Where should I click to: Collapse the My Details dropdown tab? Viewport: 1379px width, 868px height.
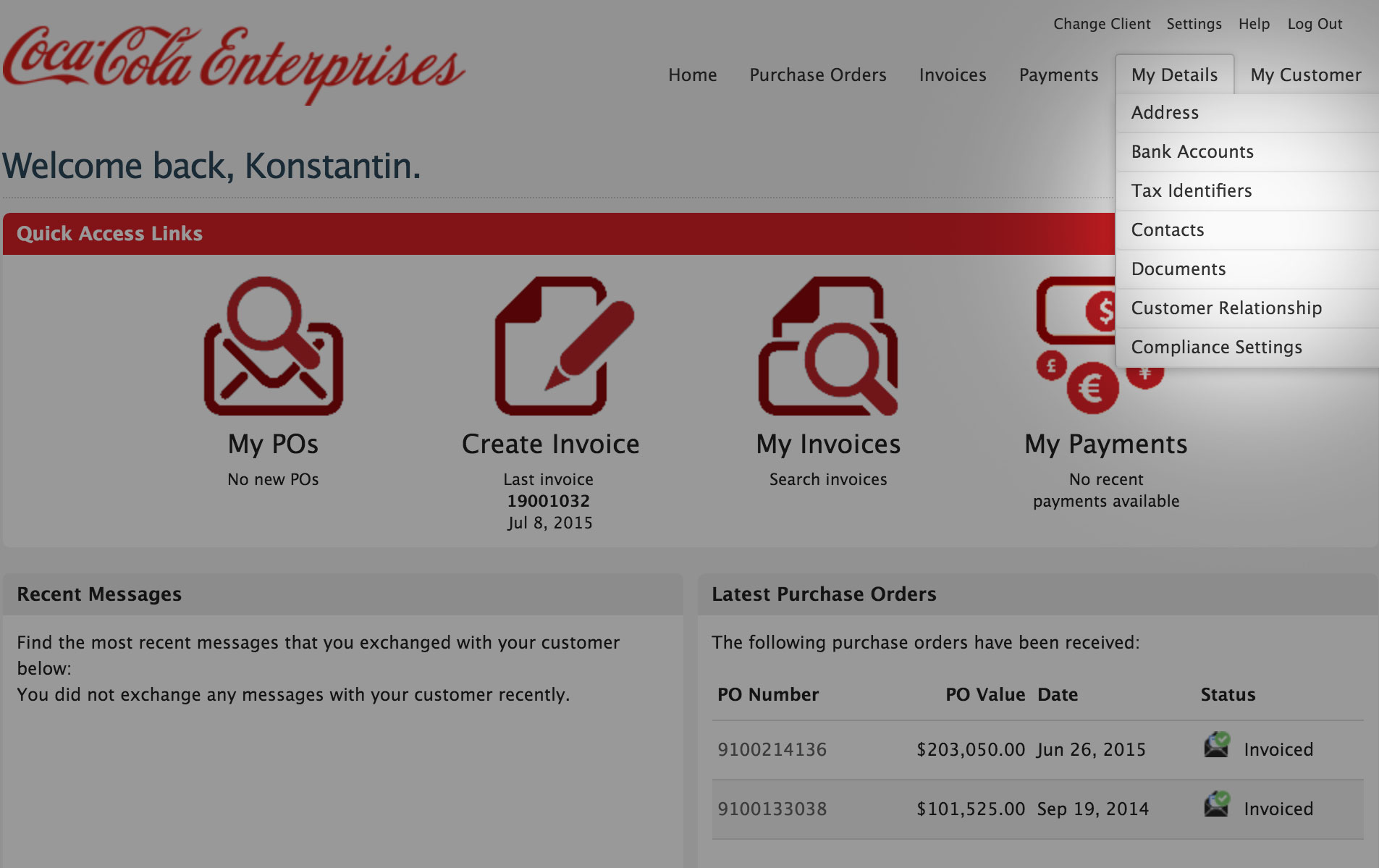pos(1174,75)
